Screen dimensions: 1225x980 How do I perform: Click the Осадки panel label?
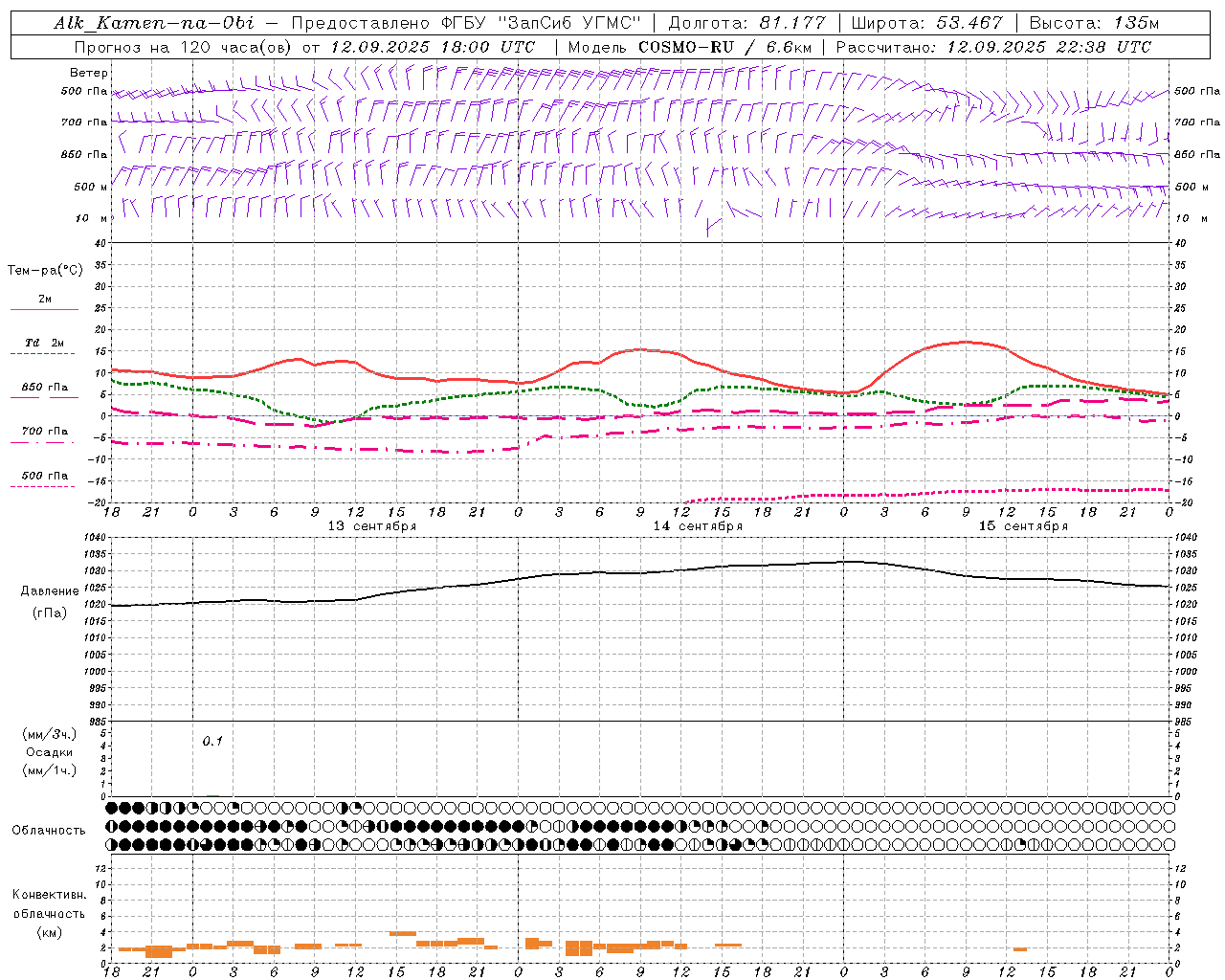[x=50, y=752]
